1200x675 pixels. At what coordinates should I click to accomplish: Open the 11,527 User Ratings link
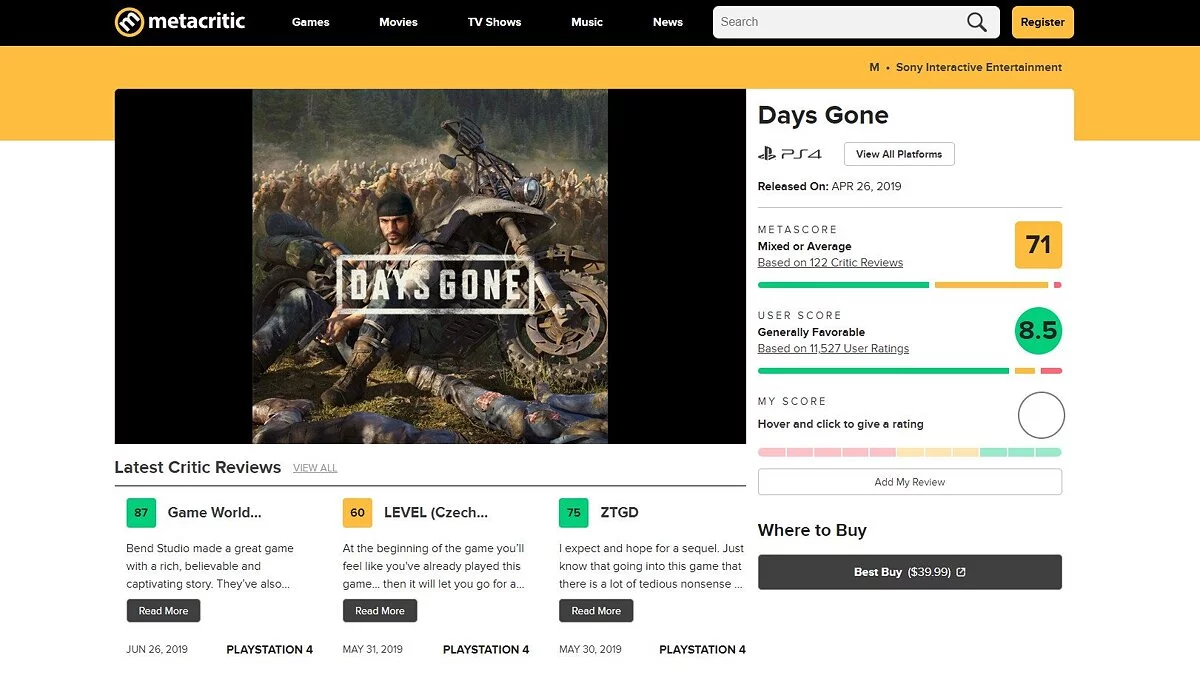pyautogui.click(x=833, y=349)
